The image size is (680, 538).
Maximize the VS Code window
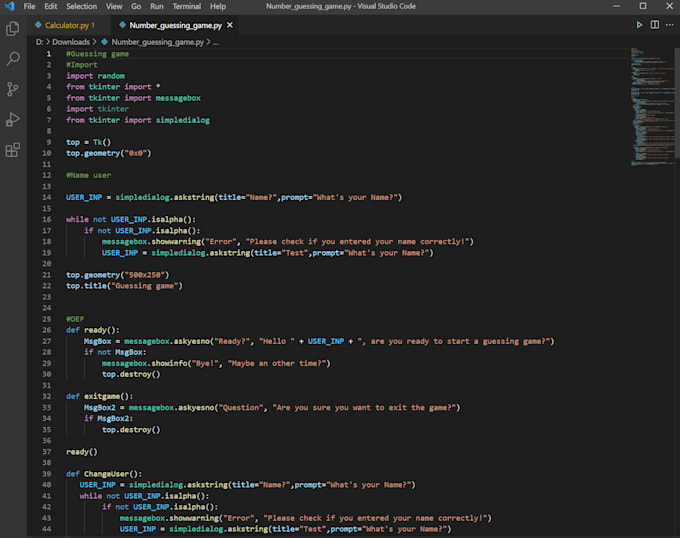pyautogui.click(x=643, y=6)
